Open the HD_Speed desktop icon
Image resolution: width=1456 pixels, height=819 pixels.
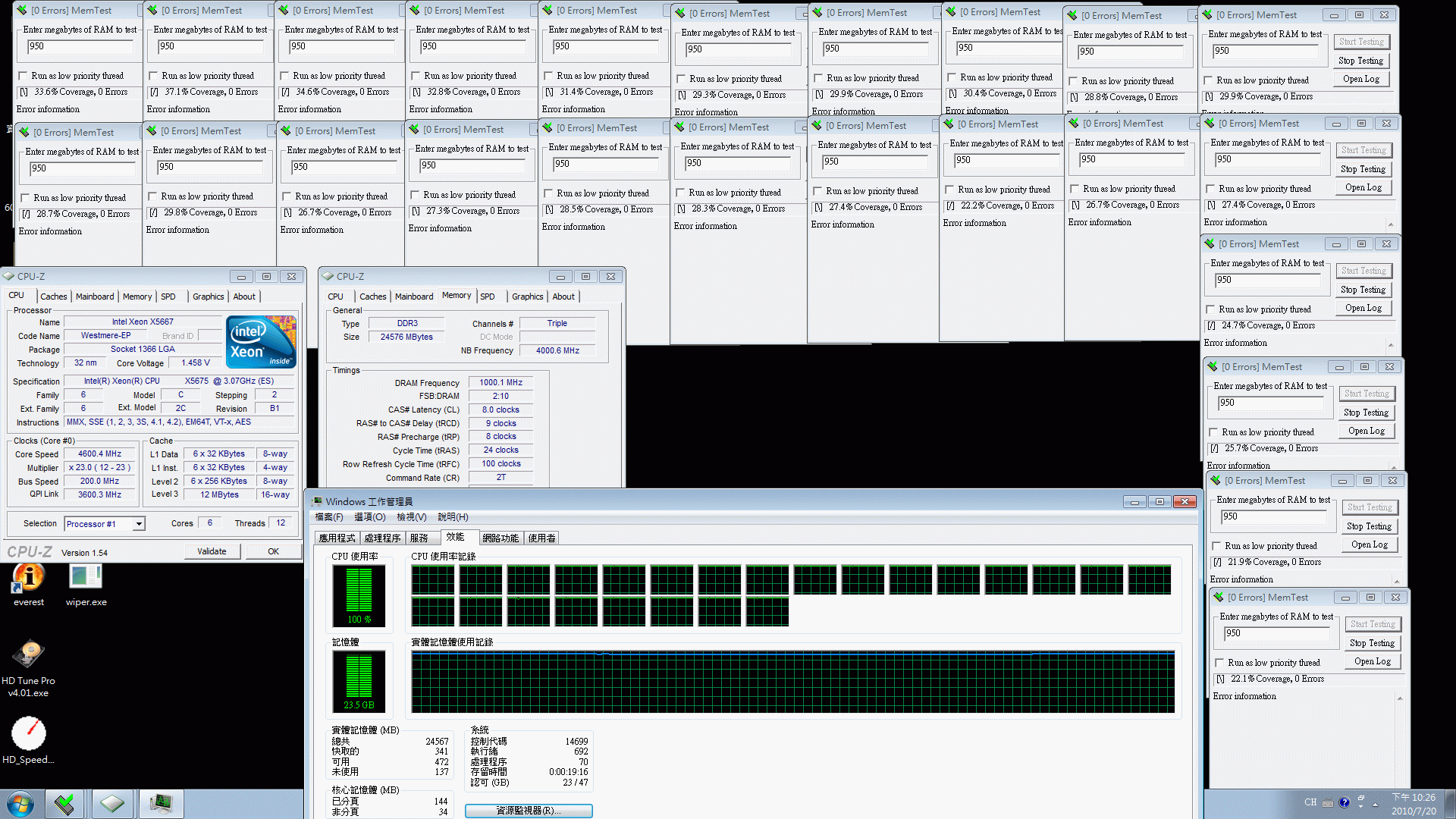(x=29, y=739)
